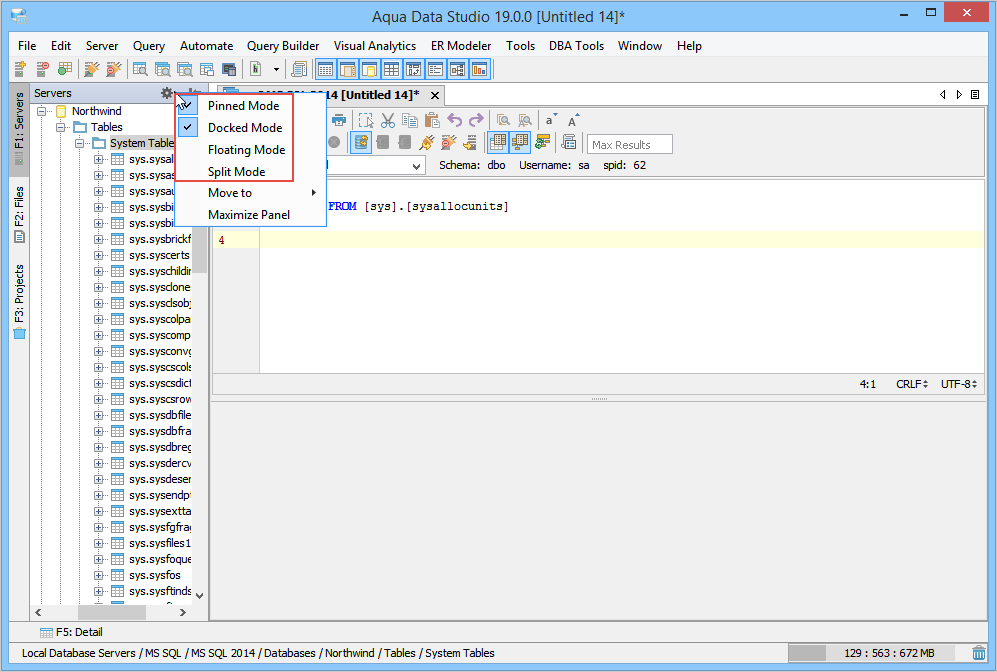Click the green script file toolbar icon
This screenshot has width=997, height=672.
[x=256, y=69]
